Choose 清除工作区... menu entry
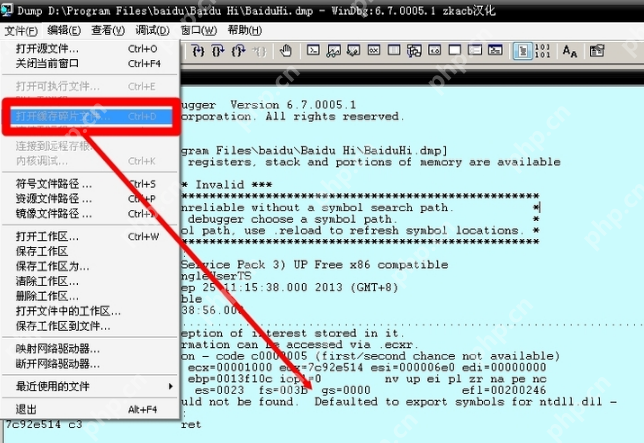The image size is (644, 443). (x=90, y=281)
